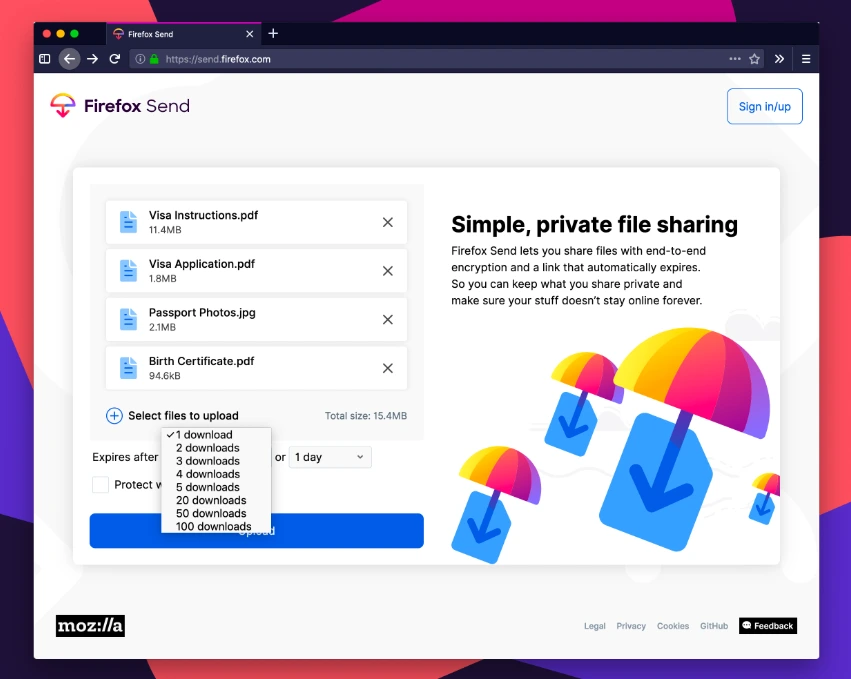Viewport: 851px width, 679px height.
Task: Click the Firefox Send umbrella logo
Action: click(x=63, y=105)
